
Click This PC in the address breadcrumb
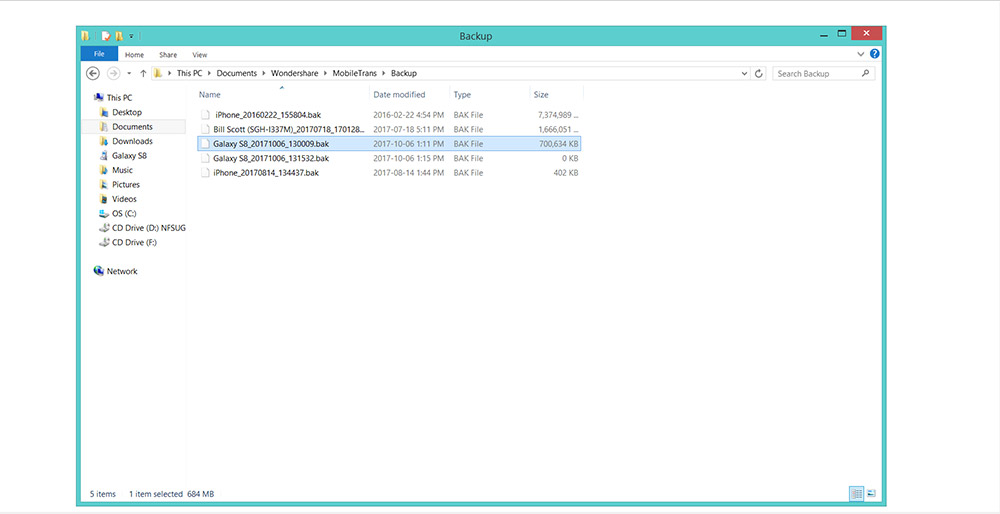(x=189, y=73)
